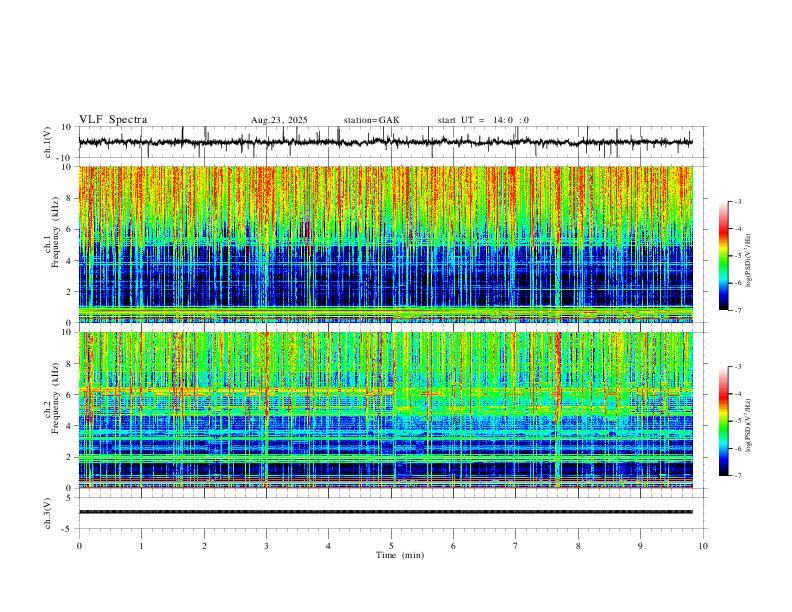The height and width of the screenshot is (612, 792).
Task: Click the ch.2 colorbar "-7" tick value
Action: [738, 476]
